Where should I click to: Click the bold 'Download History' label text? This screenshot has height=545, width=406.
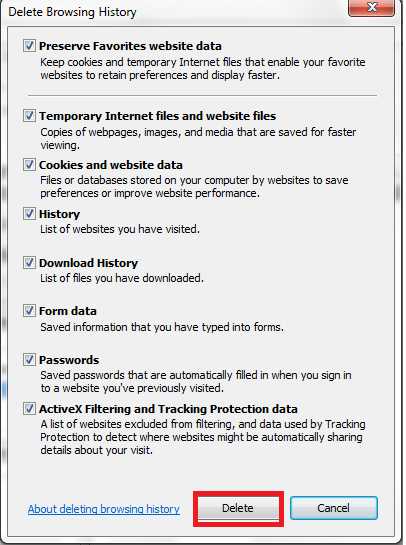tap(89, 263)
